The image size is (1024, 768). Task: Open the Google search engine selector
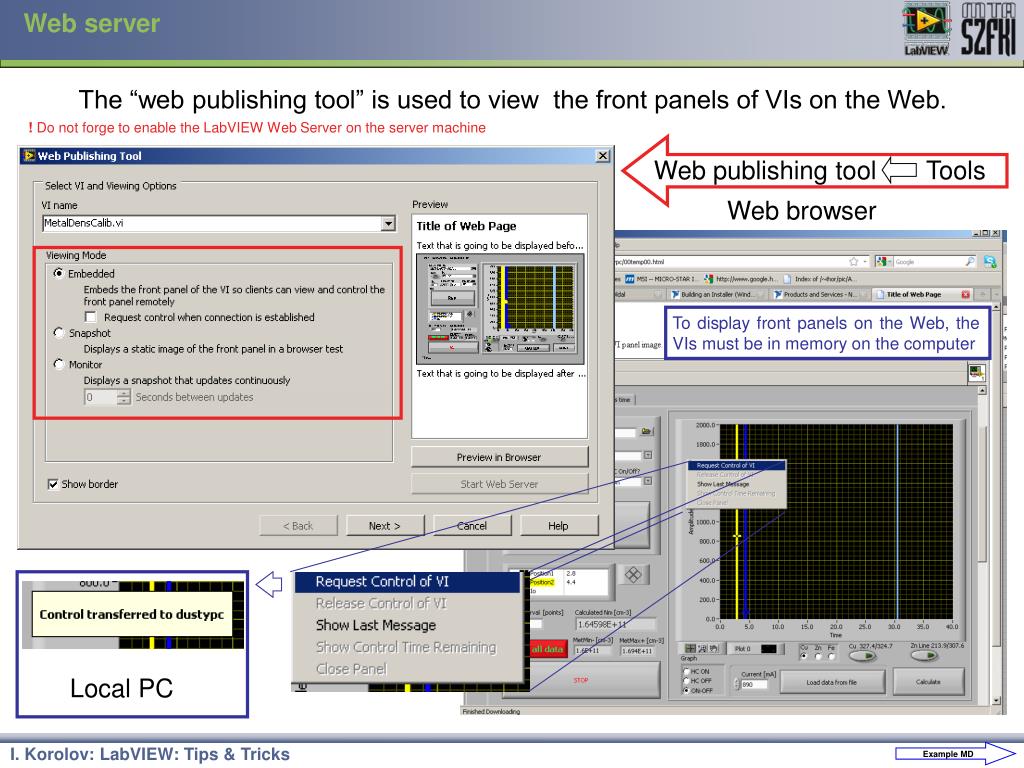[884, 261]
